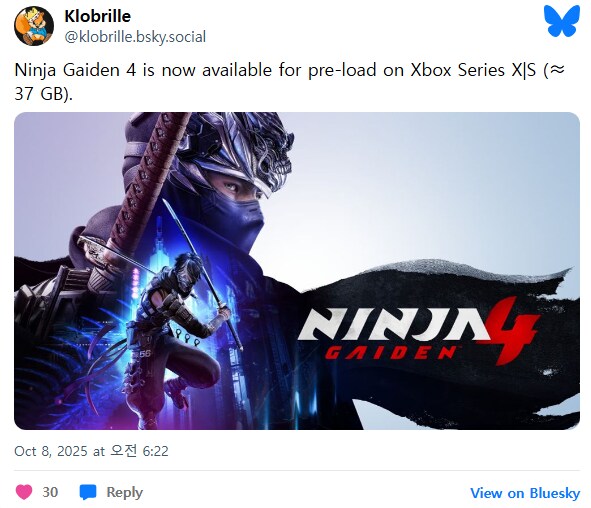The image size is (591, 508).
Task: Click the 37 GB size text
Action: point(41,93)
